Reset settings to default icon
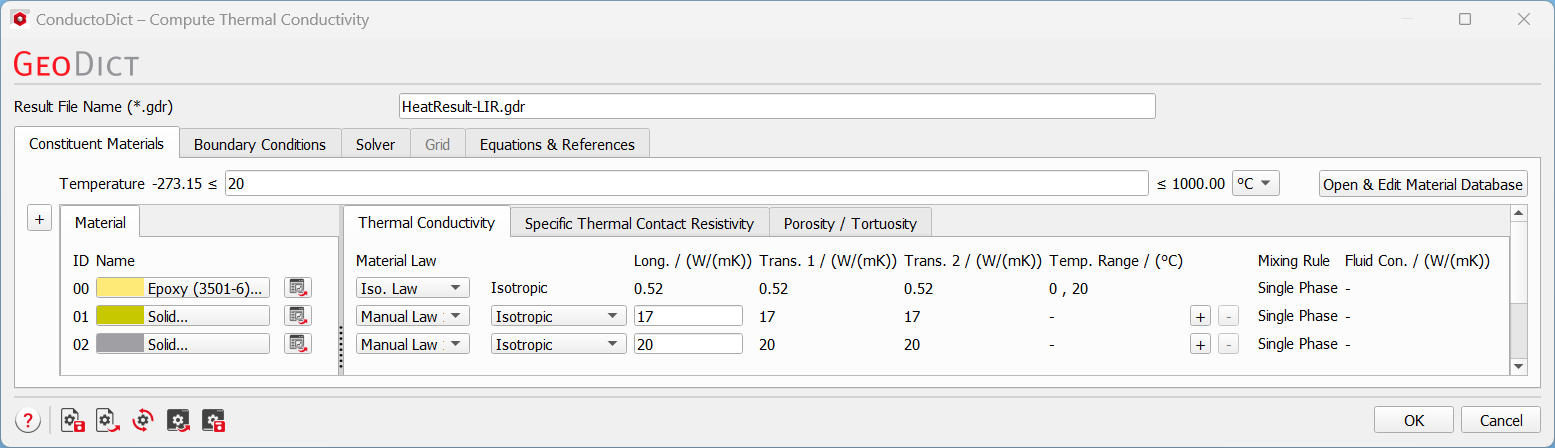 coord(143,421)
